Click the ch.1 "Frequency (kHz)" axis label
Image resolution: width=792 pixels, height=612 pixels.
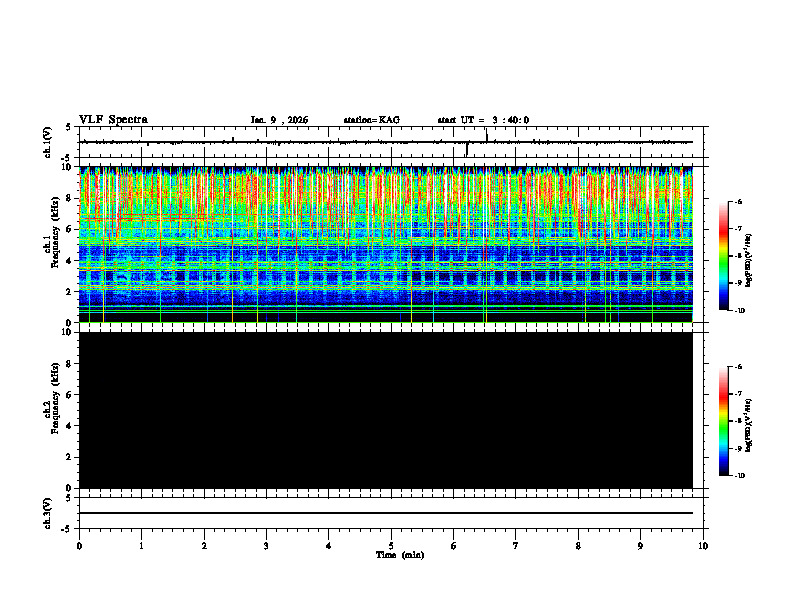point(55,230)
